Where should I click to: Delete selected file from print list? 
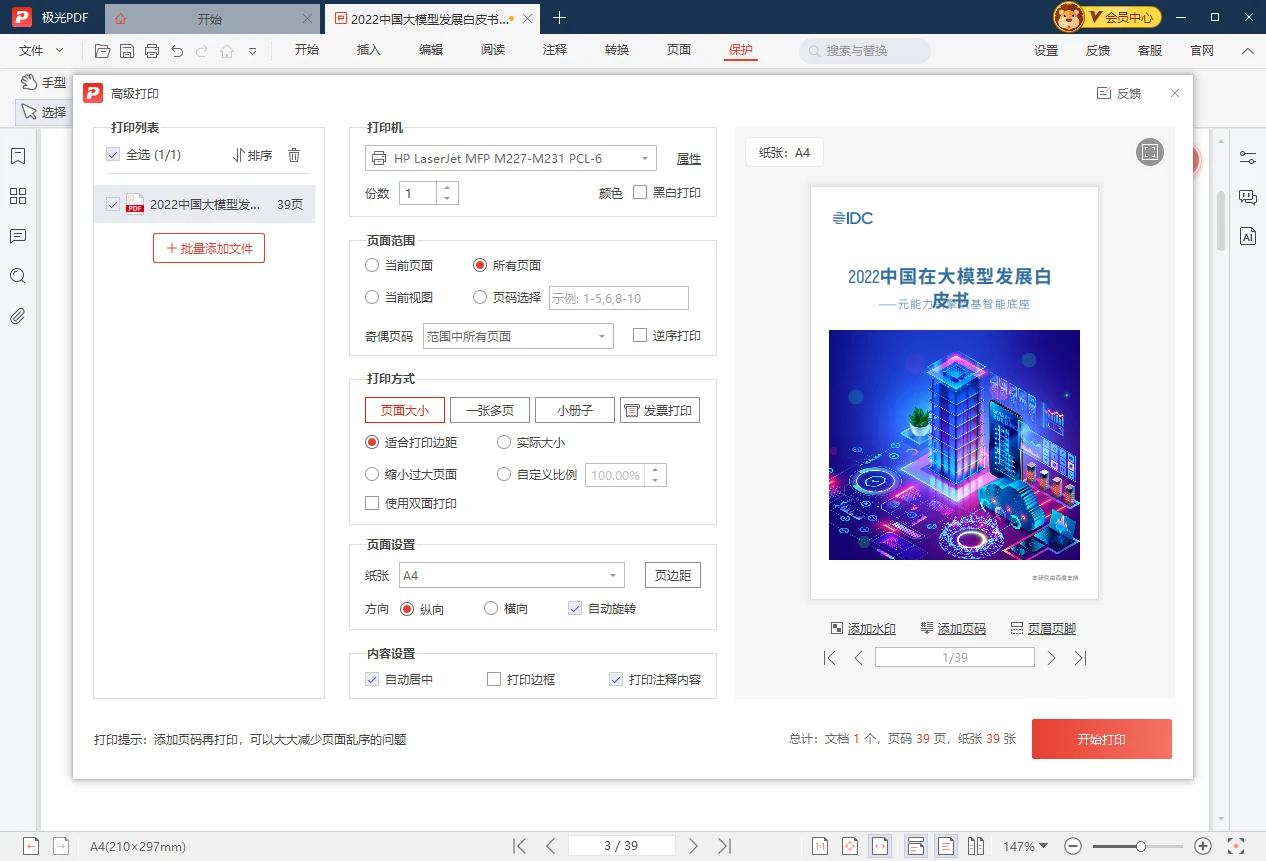(x=293, y=154)
